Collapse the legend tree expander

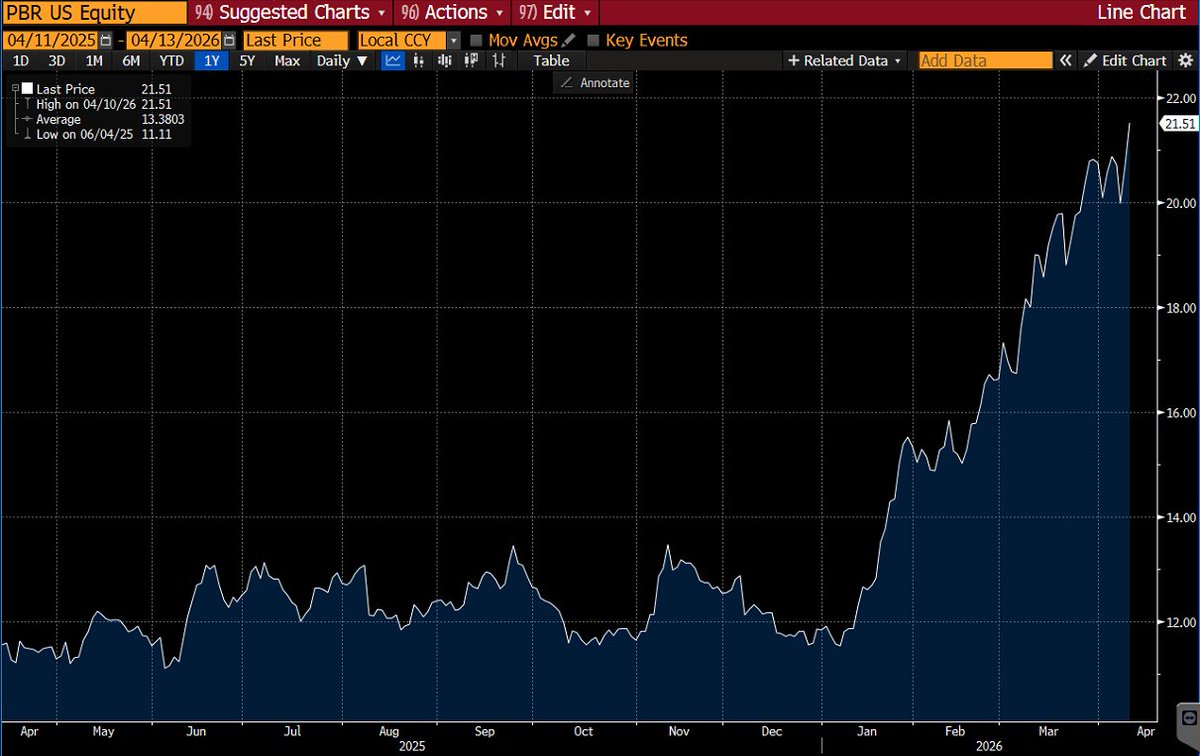(14, 89)
